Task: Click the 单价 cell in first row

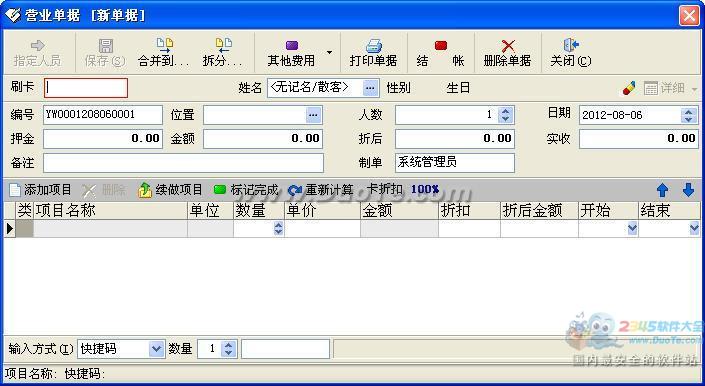Action: (x=322, y=229)
